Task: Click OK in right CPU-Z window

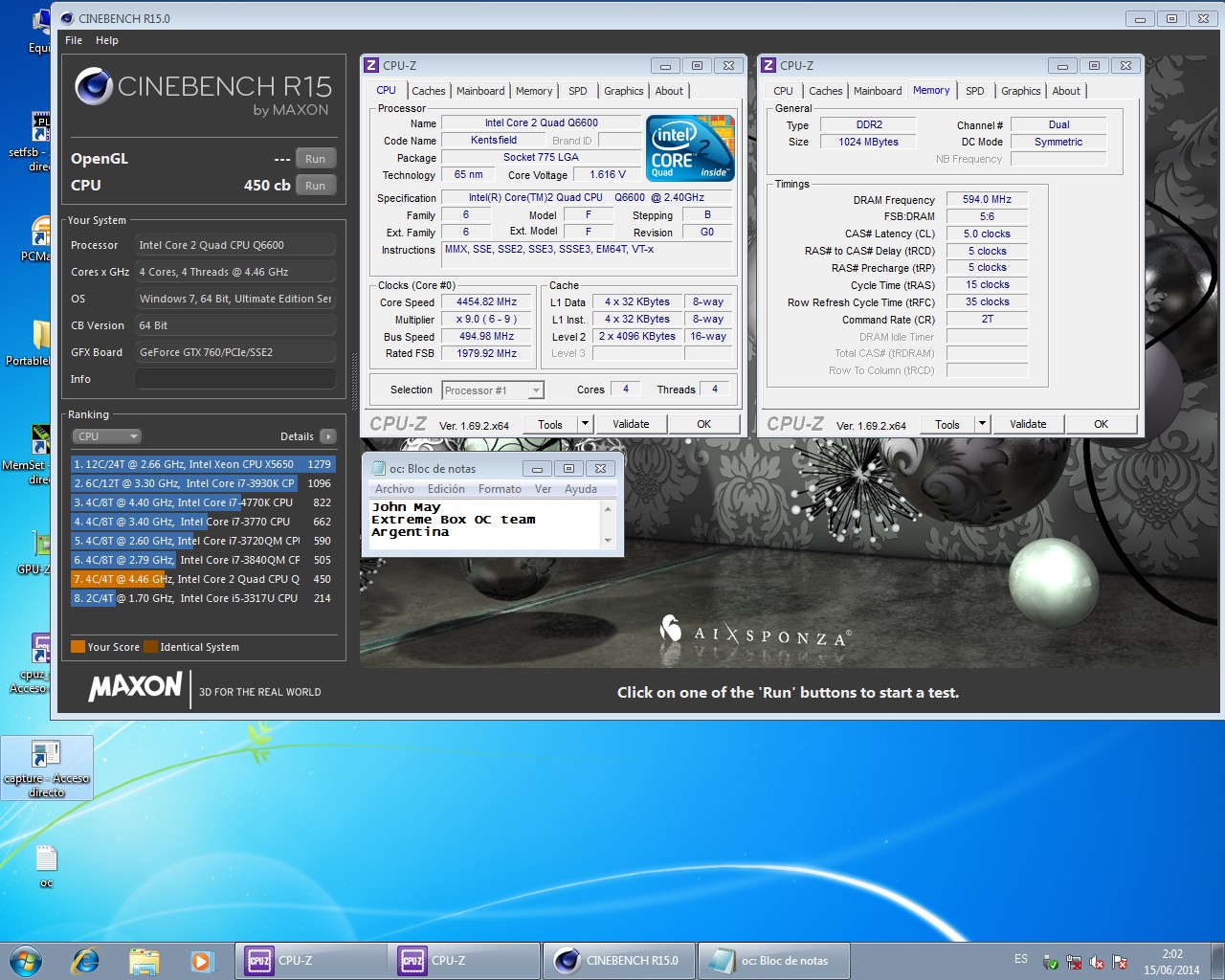Action: 1101,424
